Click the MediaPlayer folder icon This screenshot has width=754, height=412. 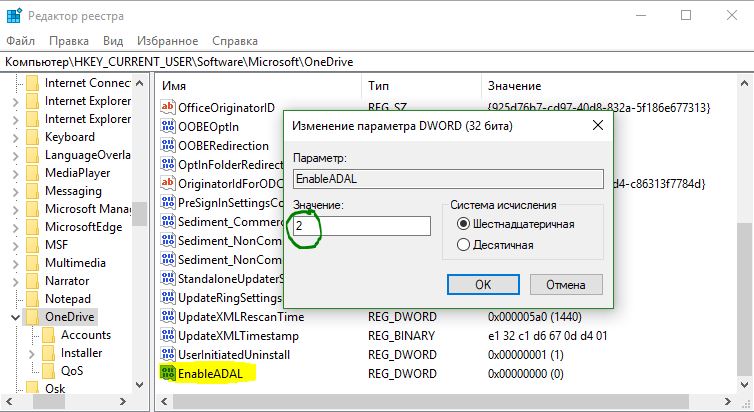tap(33, 173)
